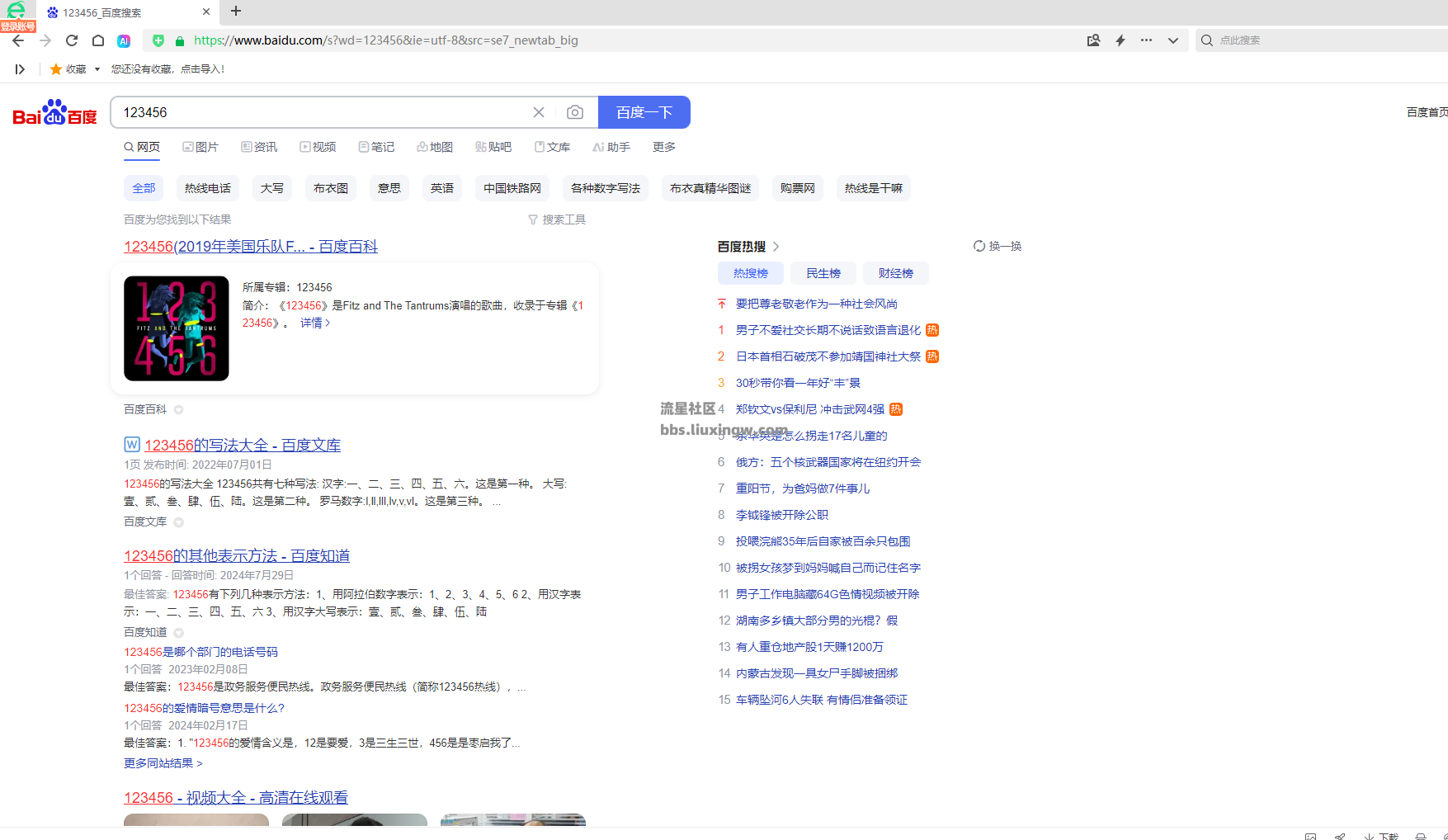Open 123456是哪个部门的电话号码 link
The height and width of the screenshot is (840, 1448).
[200, 652]
